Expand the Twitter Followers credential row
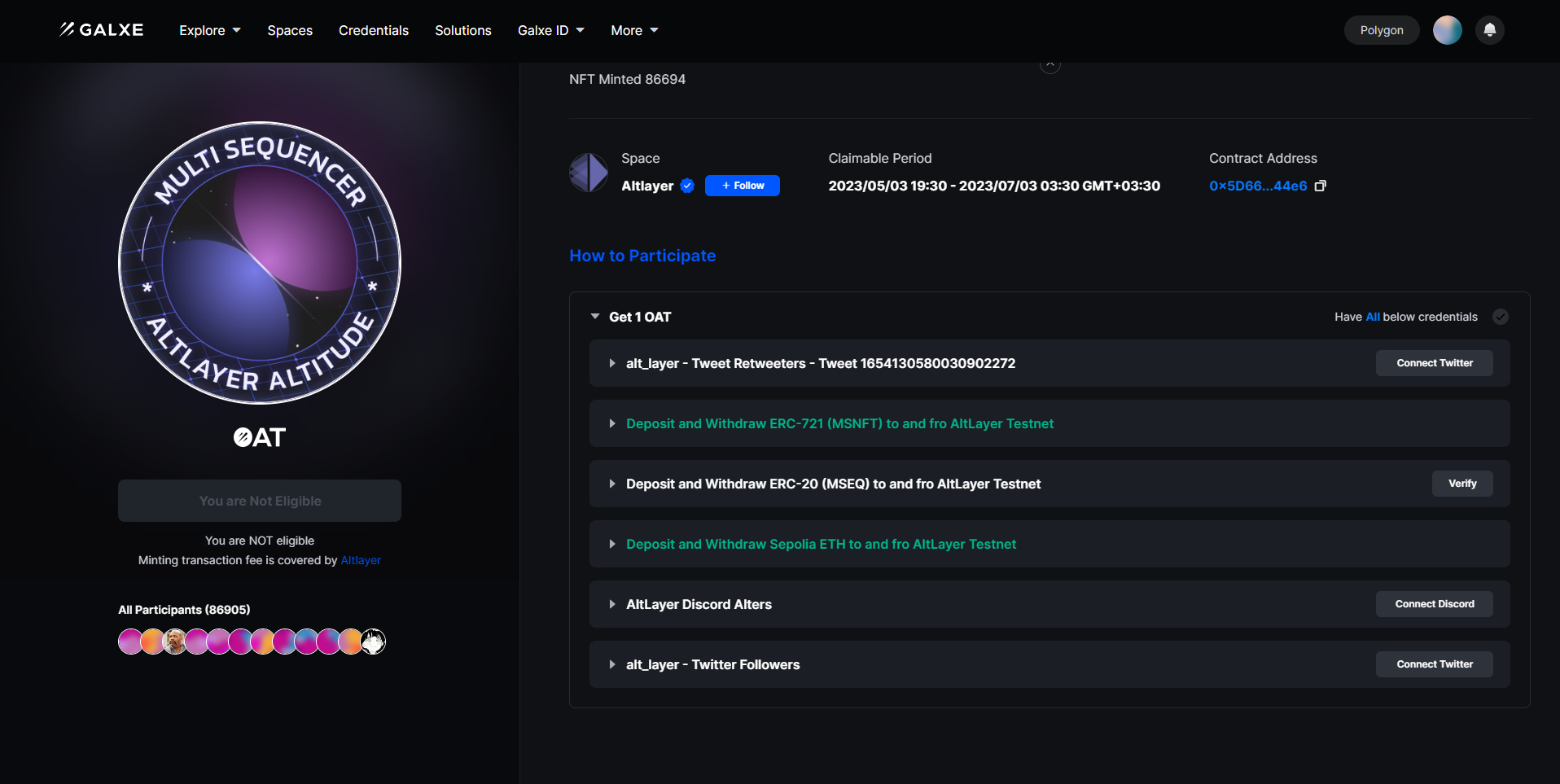 pyautogui.click(x=612, y=664)
